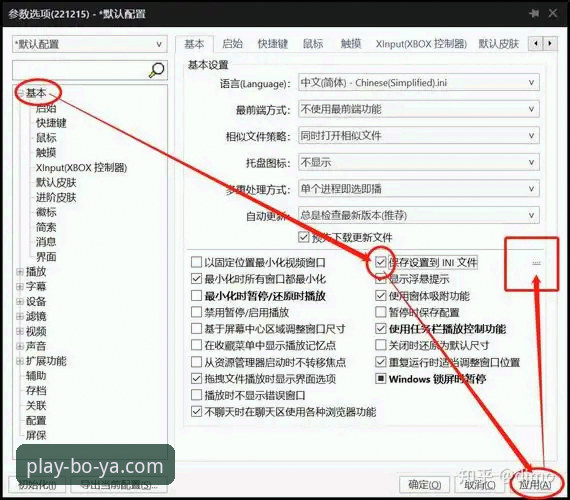Open the 多重处理方式 dropdown
The height and width of the screenshot is (500, 570).
tap(419, 189)
